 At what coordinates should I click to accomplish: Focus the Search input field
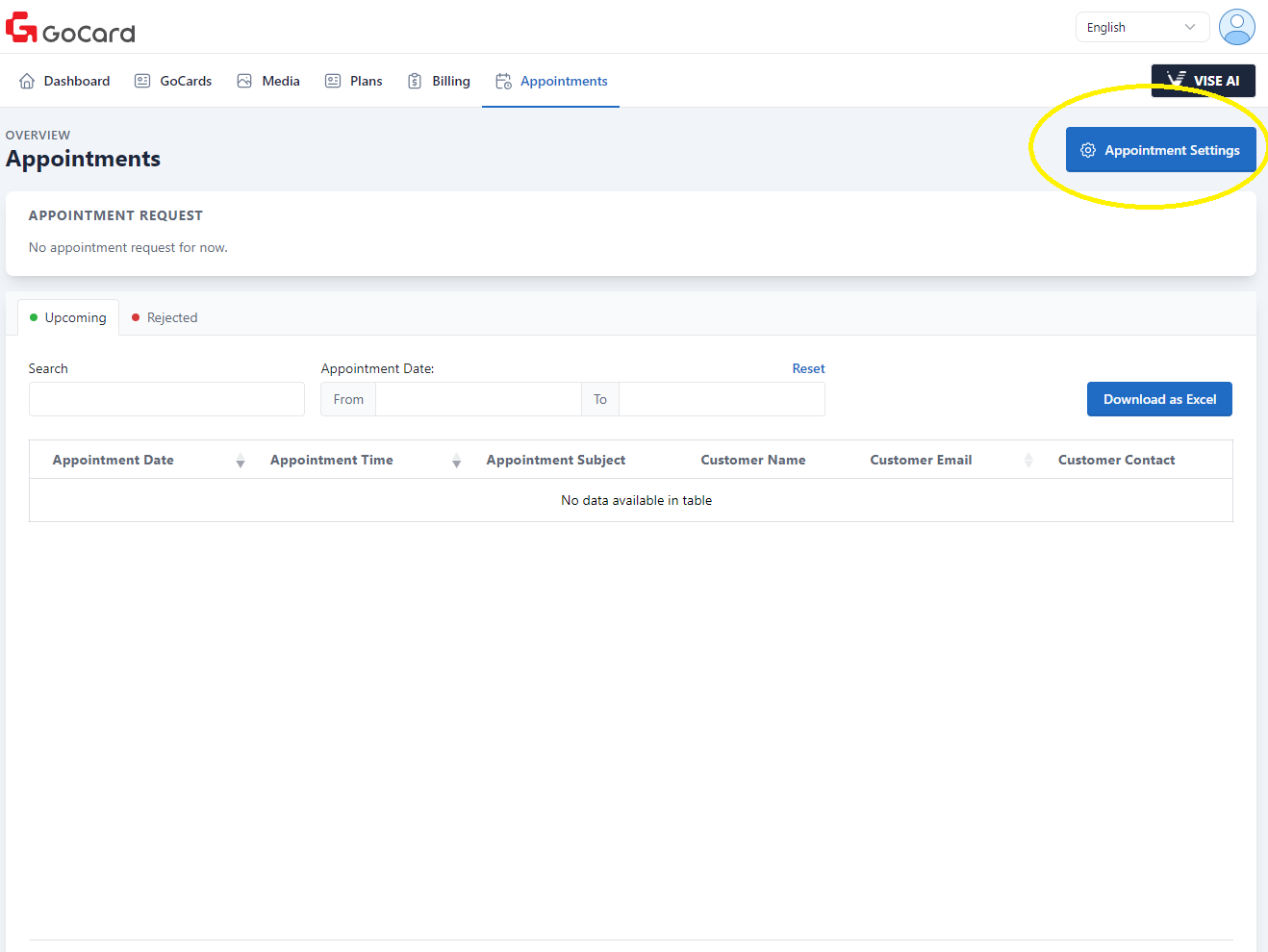pos(166,399)
